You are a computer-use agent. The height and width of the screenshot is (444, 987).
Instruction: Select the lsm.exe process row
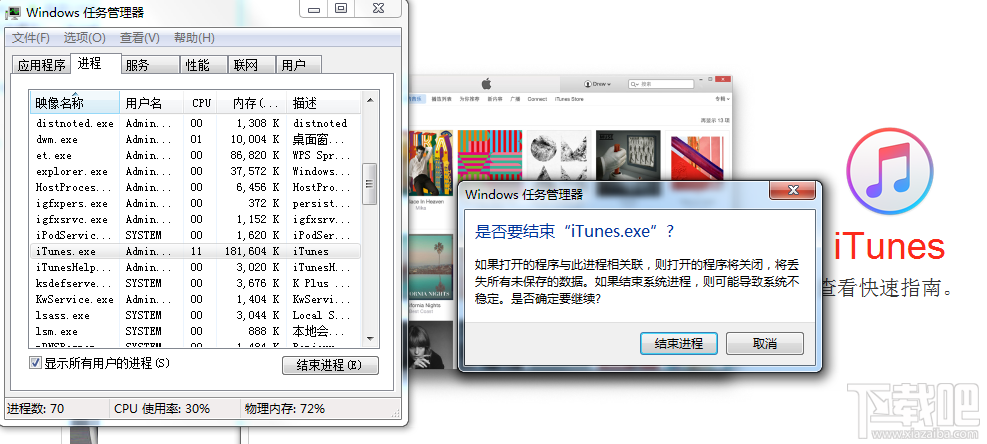pos(195,331)
